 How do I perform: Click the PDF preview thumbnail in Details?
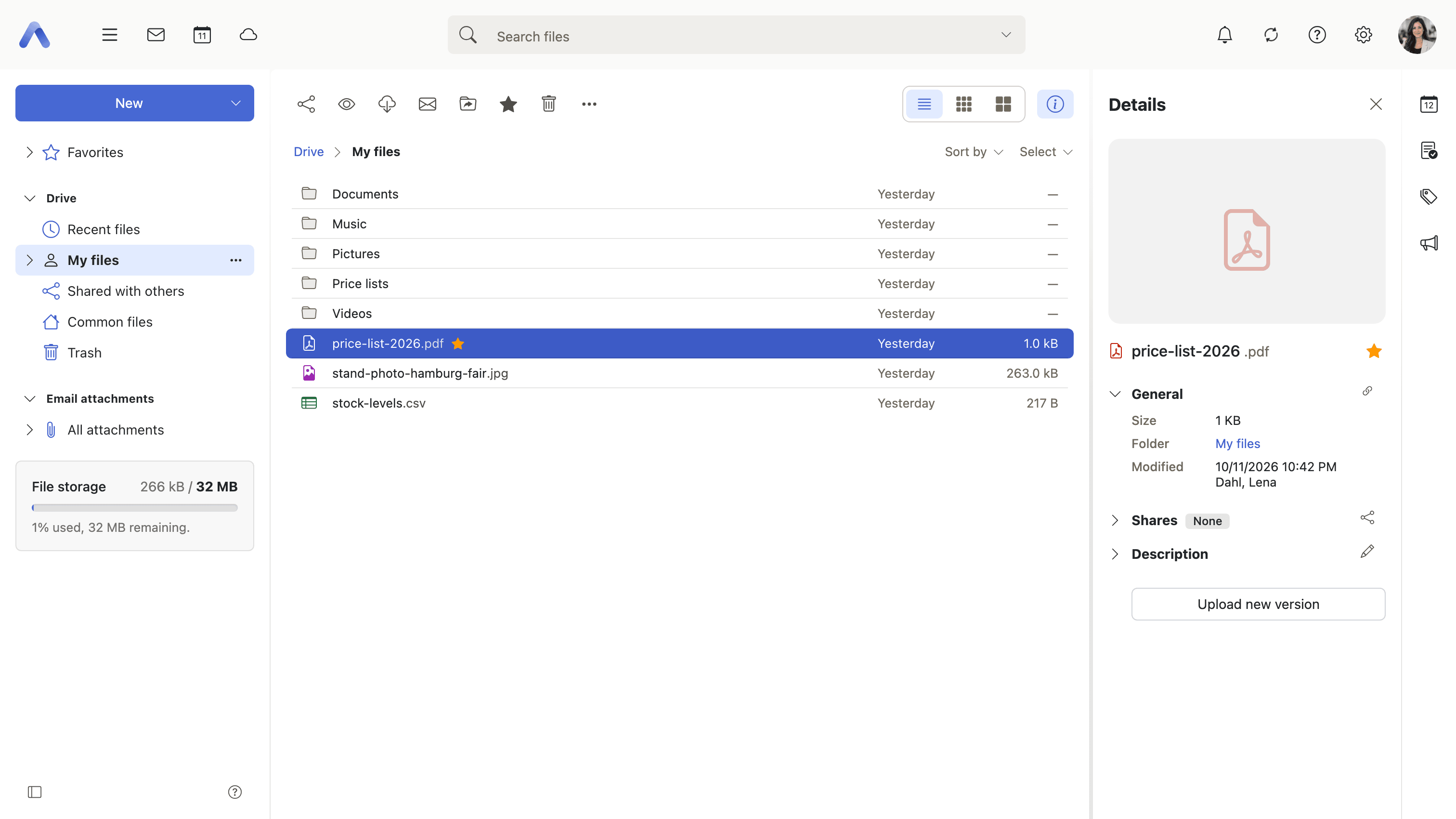(1247, 231)
